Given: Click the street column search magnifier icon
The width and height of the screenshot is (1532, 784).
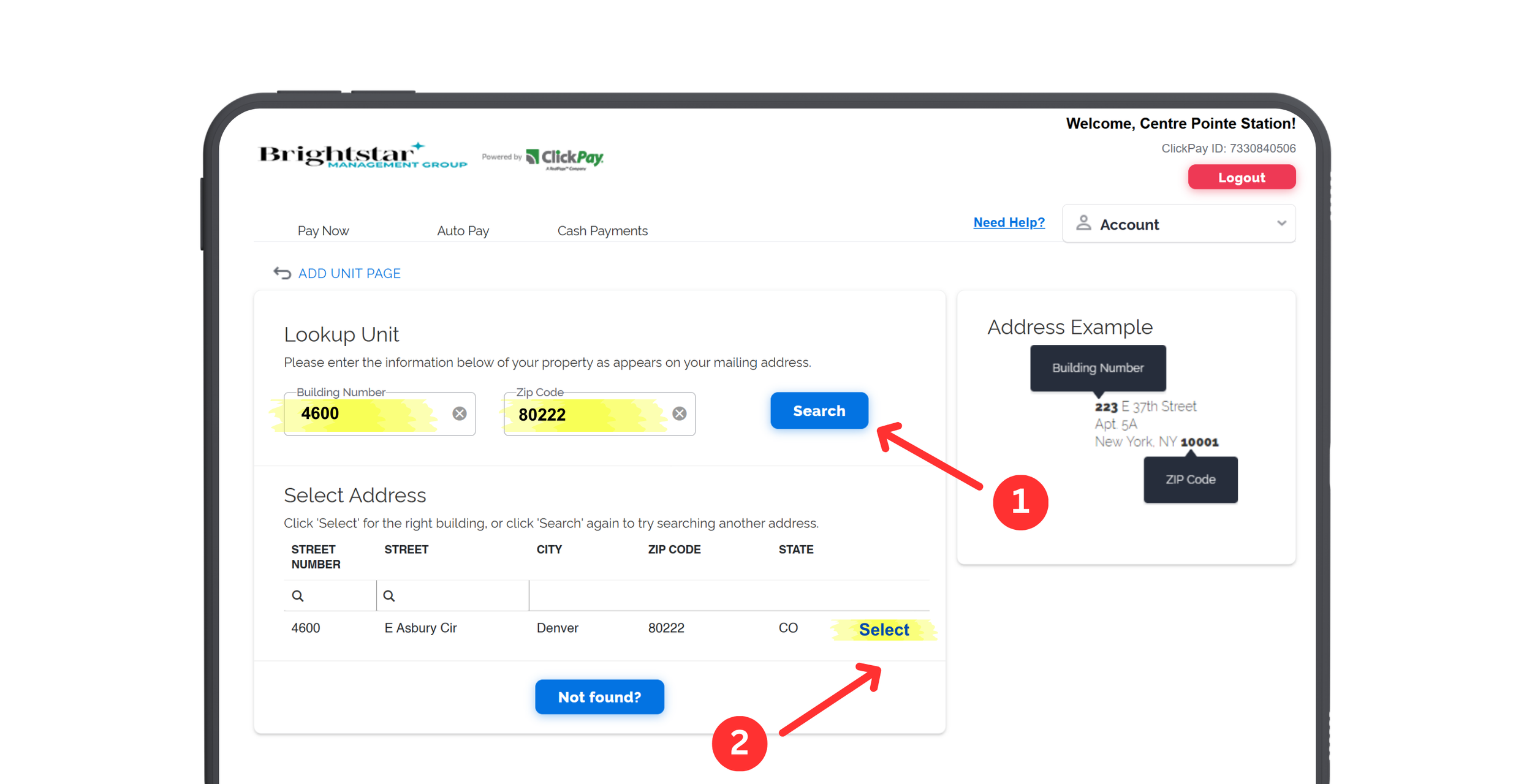Looking at the screenshot, I should pos(389,595).
